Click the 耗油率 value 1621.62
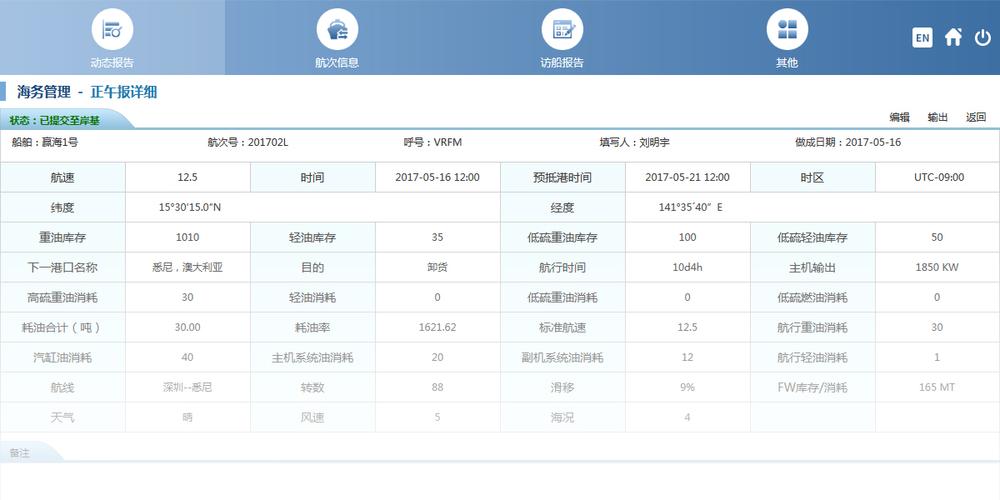This screenshot has width=1000, height=500. [x=438, y=327]
